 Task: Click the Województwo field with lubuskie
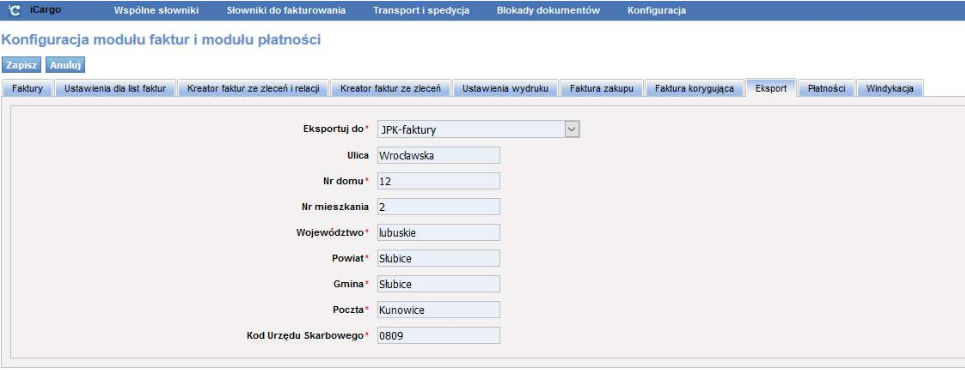(438, 233)
